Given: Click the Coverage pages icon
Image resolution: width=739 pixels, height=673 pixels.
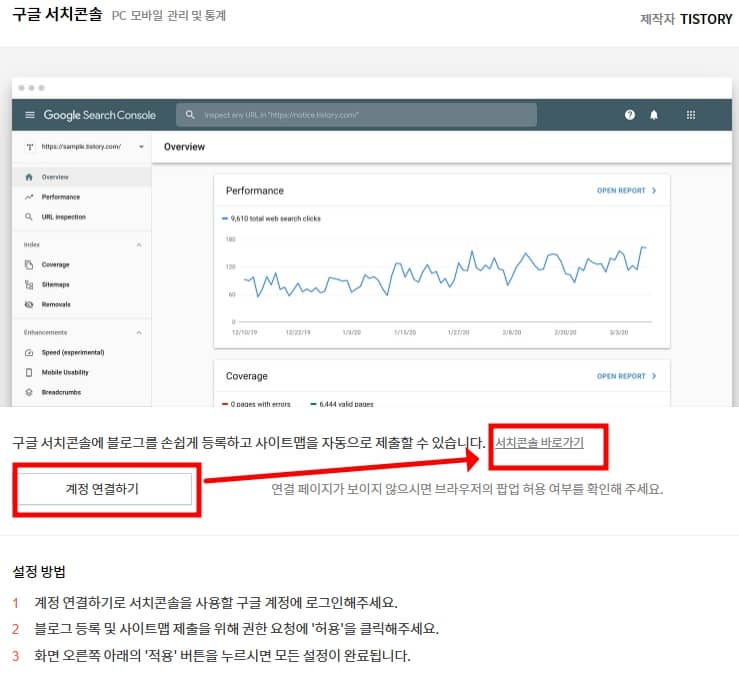Looking at the screenshot, I should coord(29,264).
